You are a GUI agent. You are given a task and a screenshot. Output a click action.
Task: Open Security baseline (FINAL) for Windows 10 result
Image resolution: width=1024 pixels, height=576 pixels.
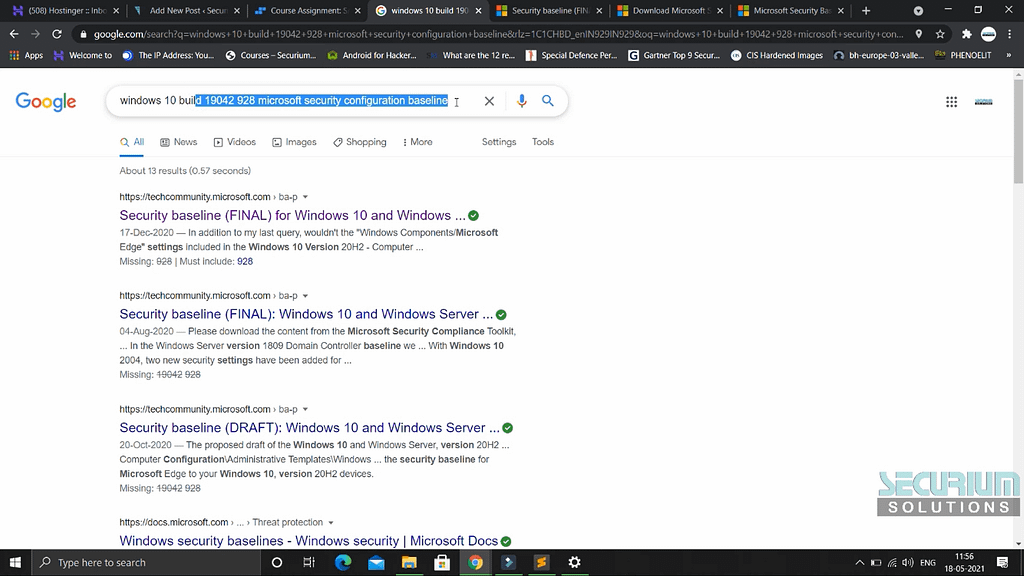[x=293, y=216]
